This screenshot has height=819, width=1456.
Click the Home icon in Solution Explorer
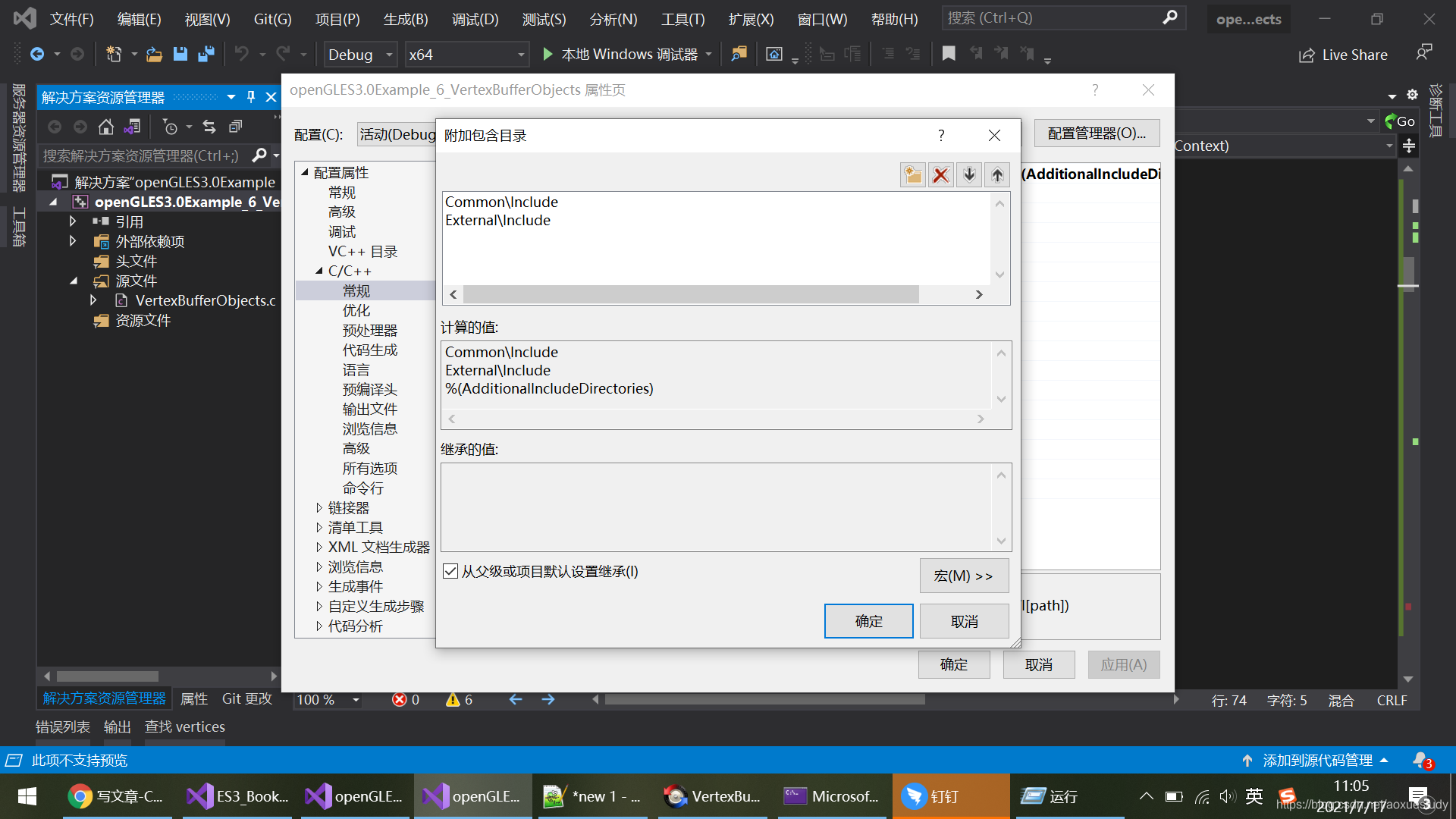click(x=106, y=127)
